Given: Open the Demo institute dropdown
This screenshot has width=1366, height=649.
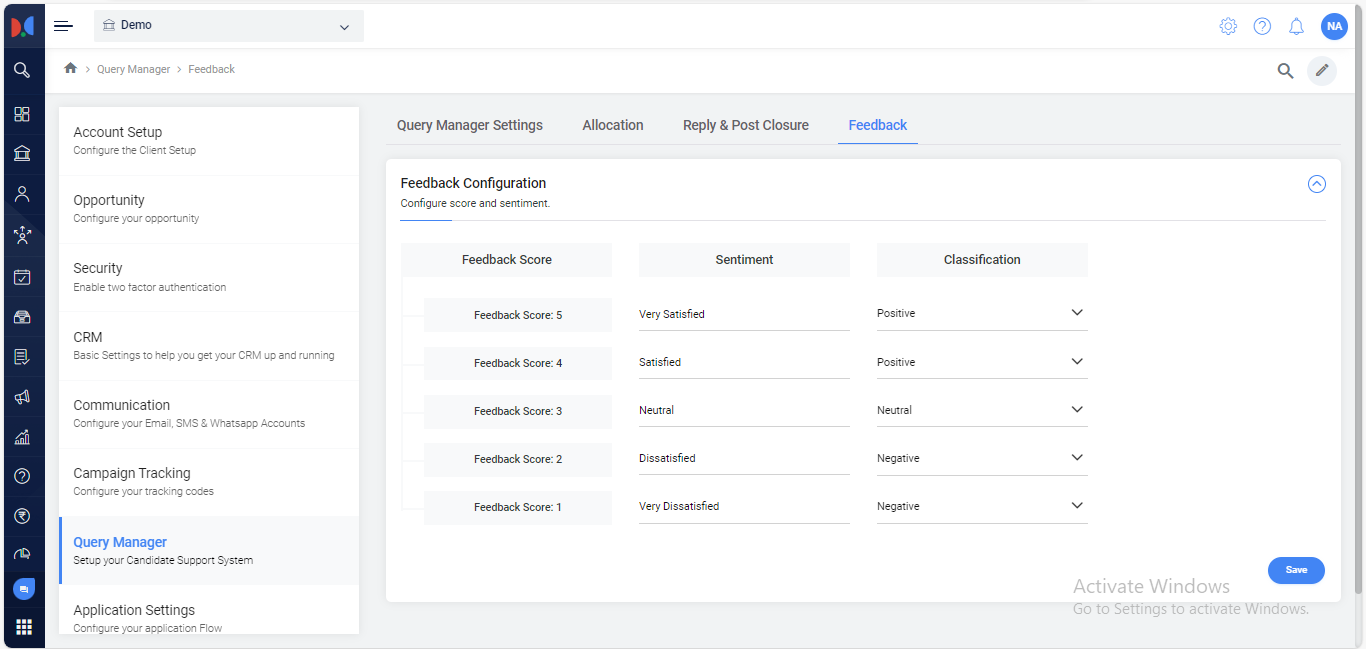Looking at the screenshot, I should coord(229,26).
